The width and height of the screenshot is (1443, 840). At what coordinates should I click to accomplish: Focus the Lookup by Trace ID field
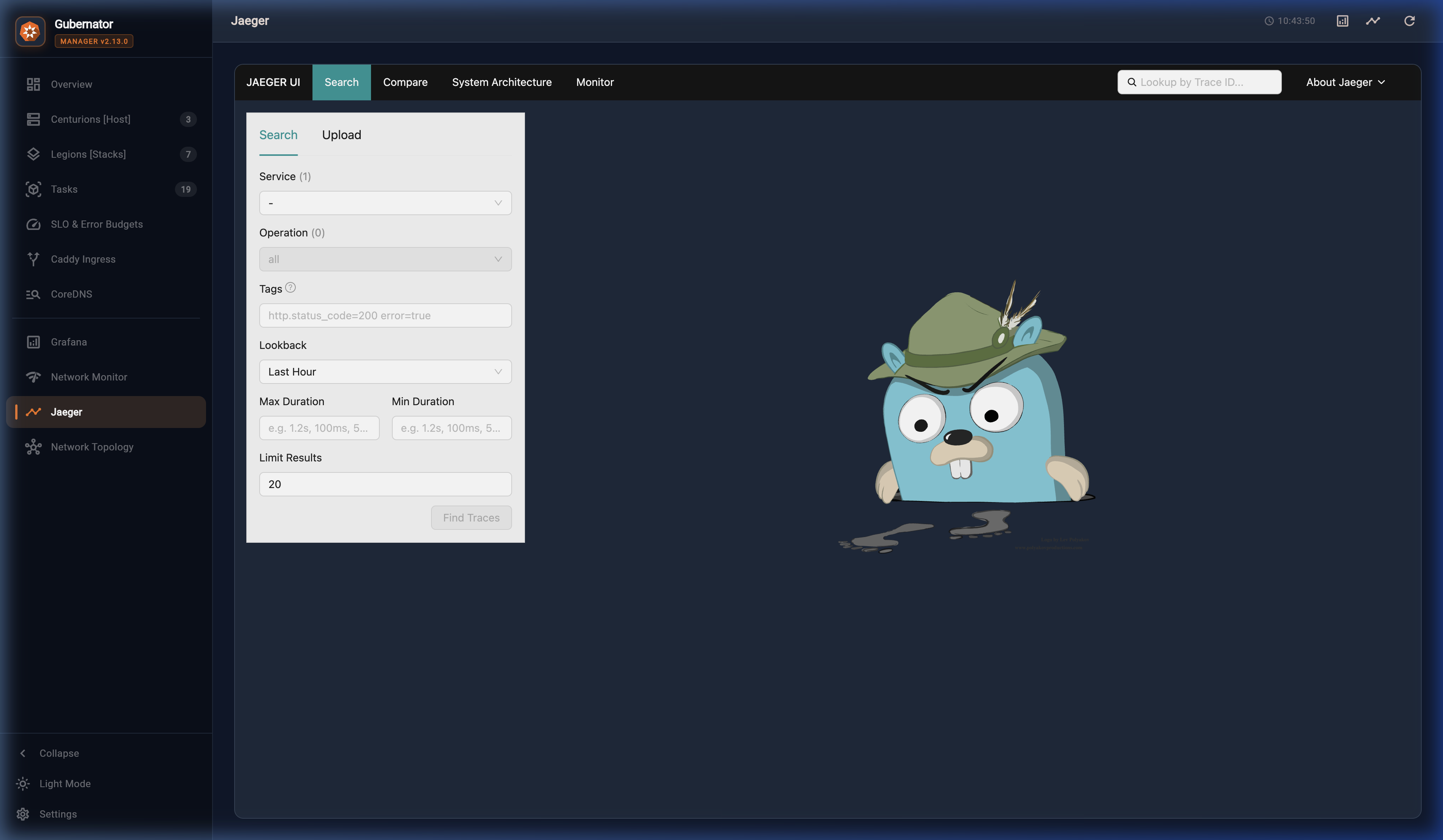tap(1200, 82)
